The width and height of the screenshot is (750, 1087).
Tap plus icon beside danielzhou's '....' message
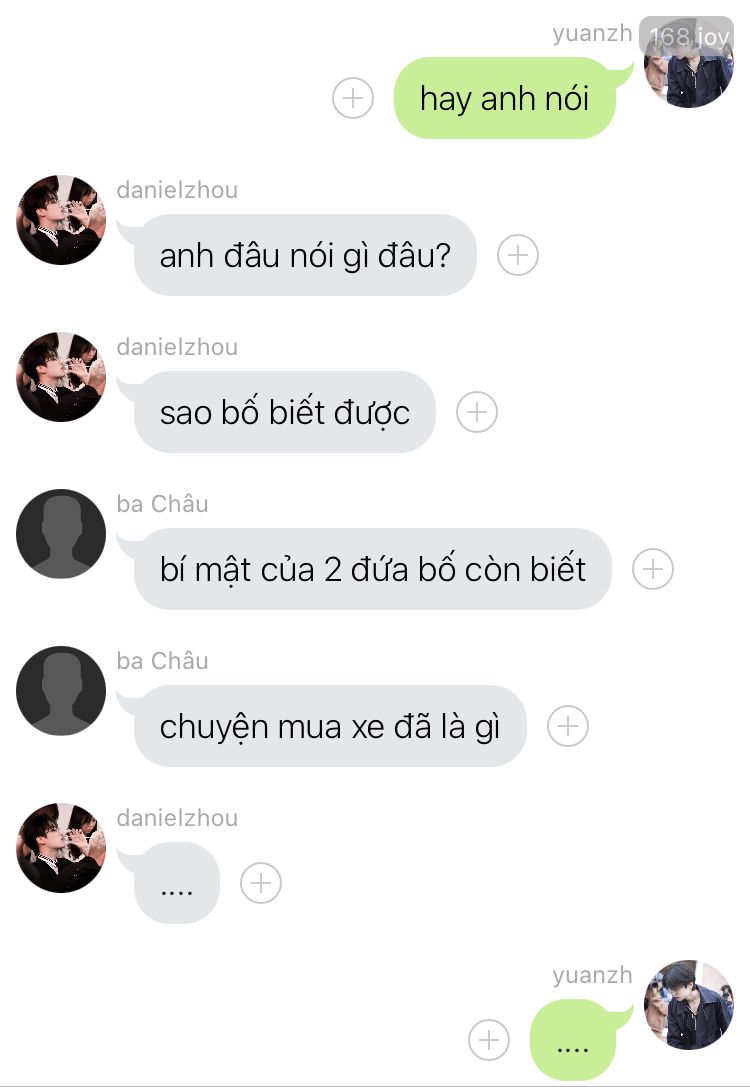point(261,883)
